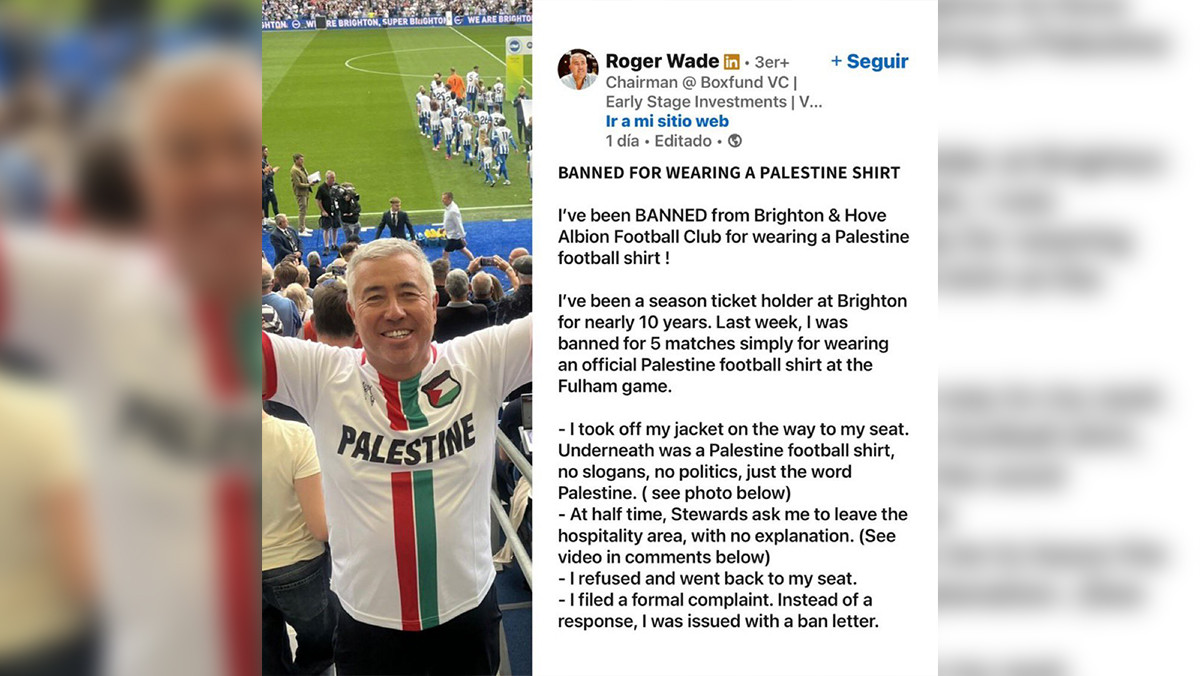The height and width of the screenshot is (676, 1200).
Task: Click the plus Seguir follow button
Action: (869, 62)
